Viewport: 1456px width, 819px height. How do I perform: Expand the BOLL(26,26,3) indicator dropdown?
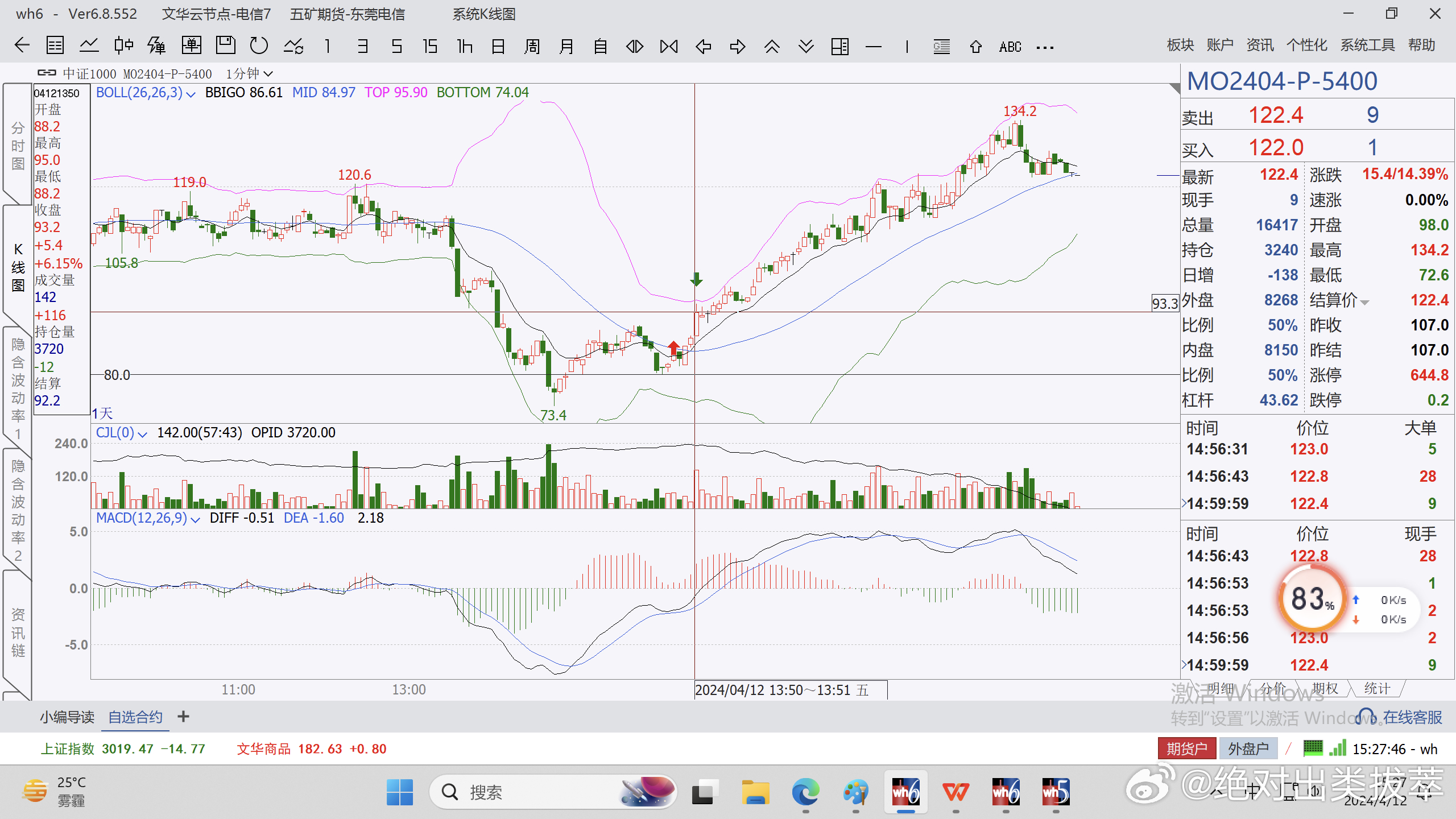[x=191, y=94]
